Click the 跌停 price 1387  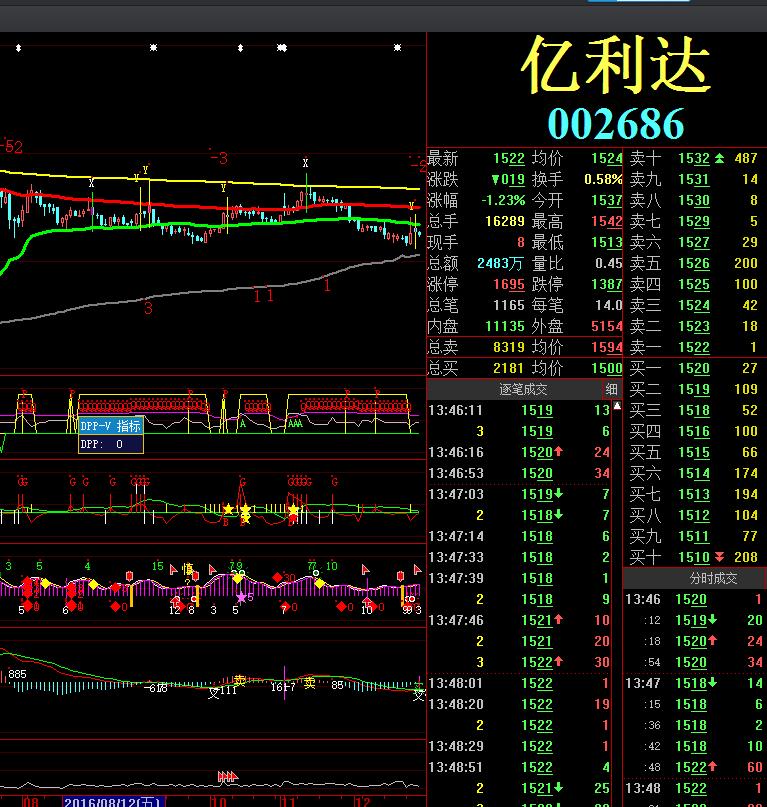point(606,285)
